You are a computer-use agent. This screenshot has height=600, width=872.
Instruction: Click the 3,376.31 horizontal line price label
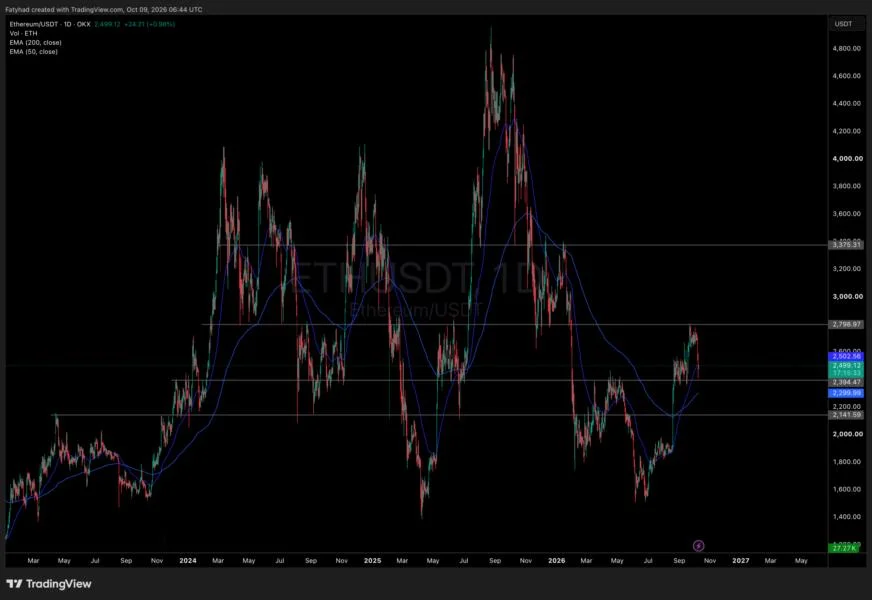tap(846, 245)
